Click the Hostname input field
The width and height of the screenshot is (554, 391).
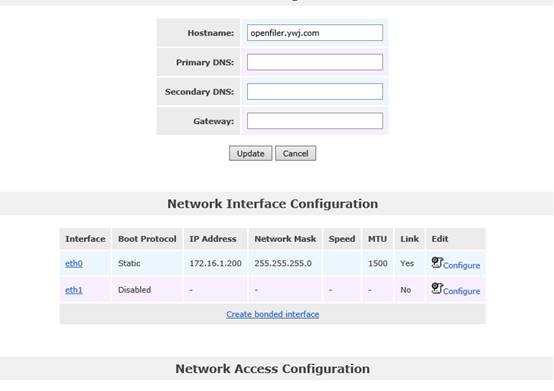tap(314, 32)
